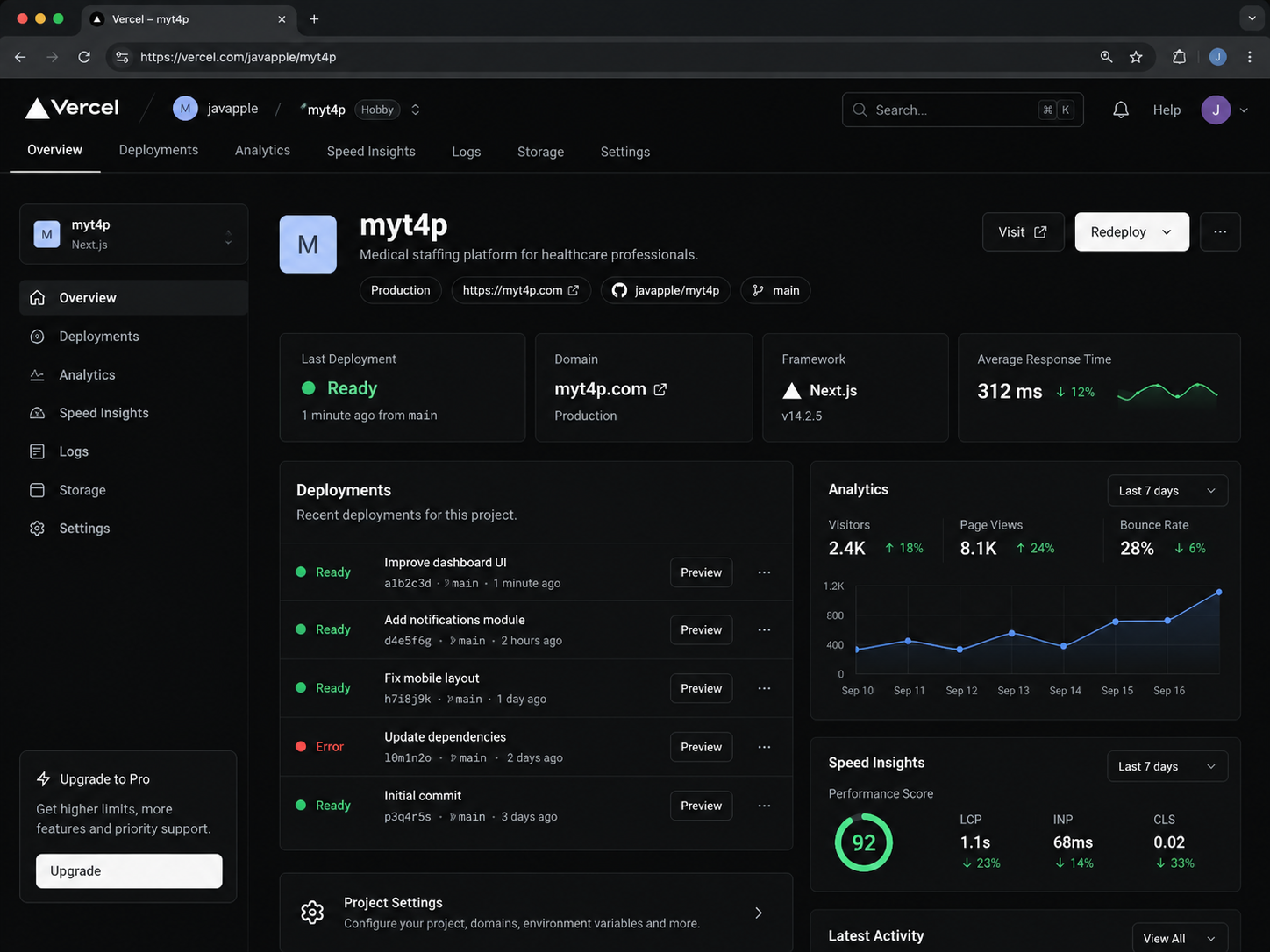
Task: Switch to the Deployments tab
Action: coord(159,150)
